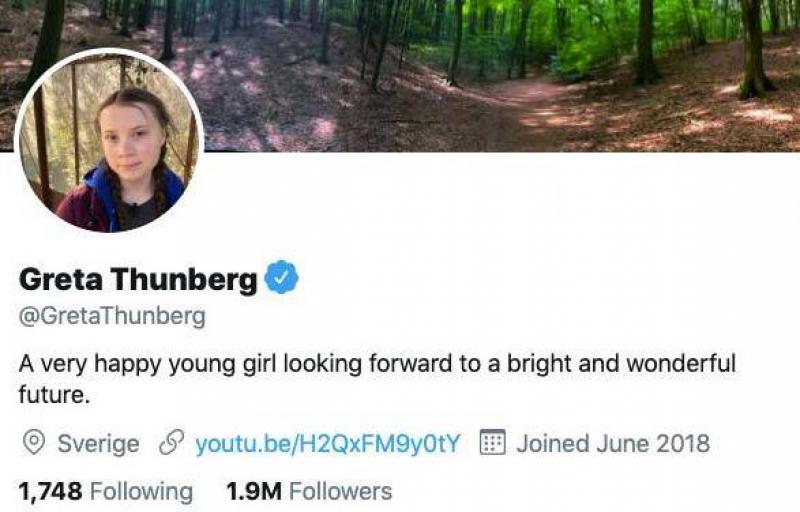Click the 1,748 following count number
This screenshot has height=512, width=800.
click(x=50, y=491)
